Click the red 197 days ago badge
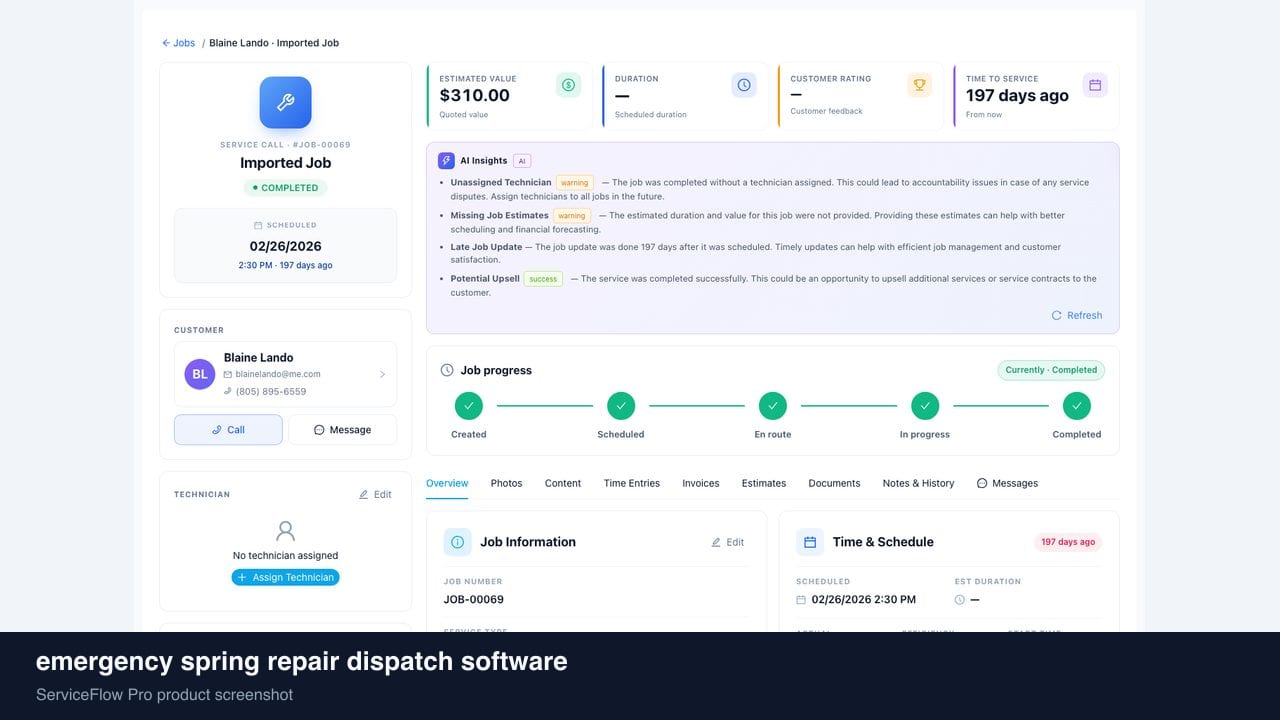Viewport: 1280px width, 720px height. 1068,542
